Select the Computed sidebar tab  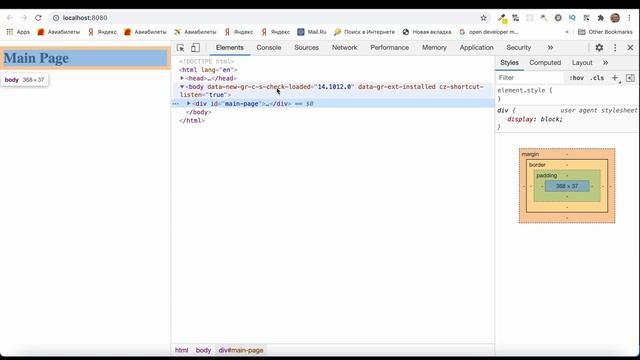pyautogui.click(x=545, y=62)
